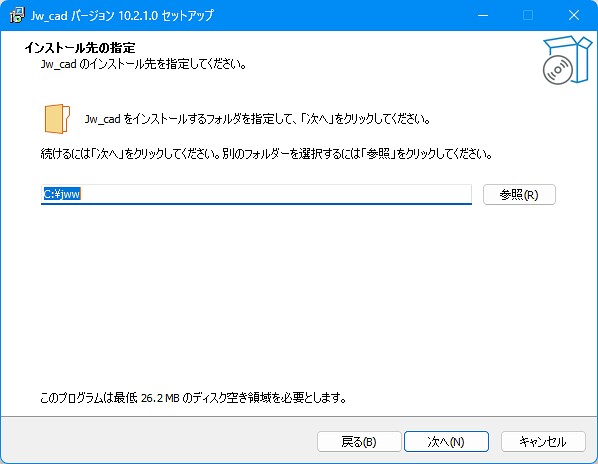Close the Jw_cad setup window
The width and height of the screenshot is (598, 464).
(574, 15)
